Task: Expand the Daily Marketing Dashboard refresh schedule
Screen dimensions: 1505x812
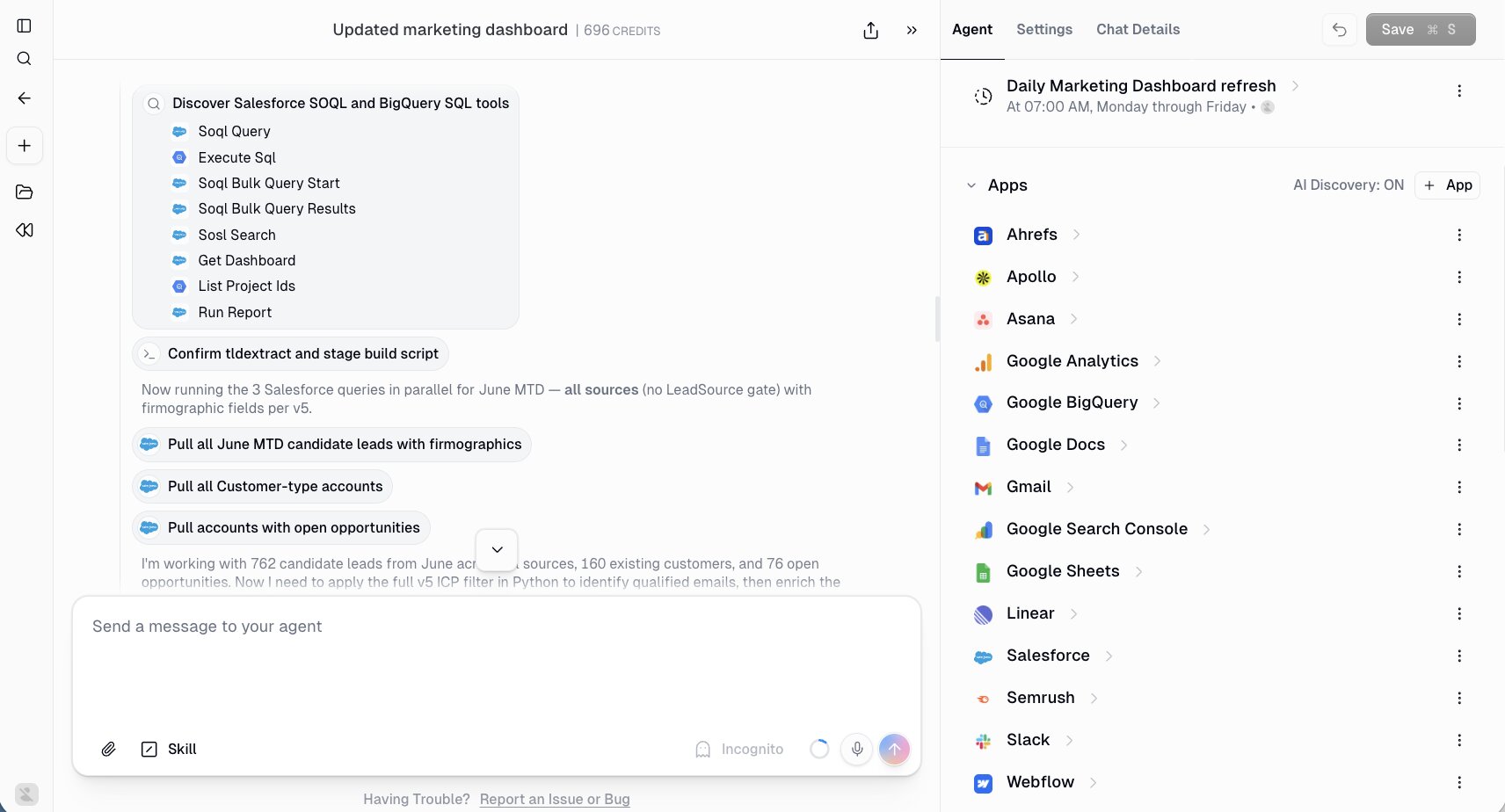Action: point(1295,86)
